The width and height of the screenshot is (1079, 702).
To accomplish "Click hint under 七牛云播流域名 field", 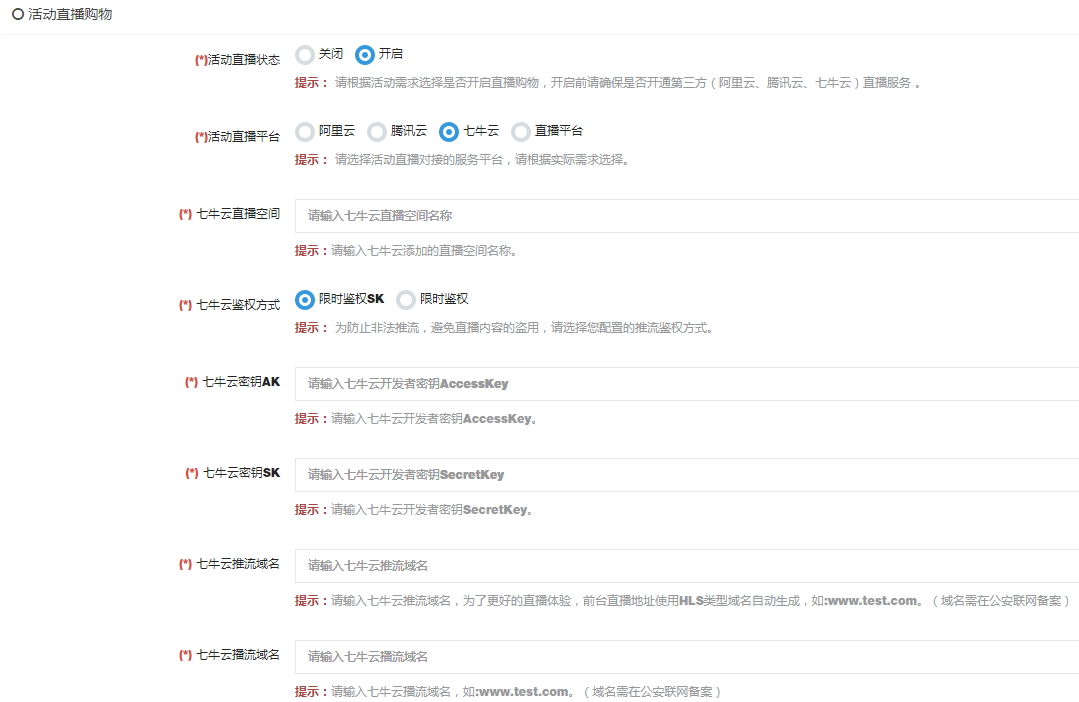I will [509, 692].
